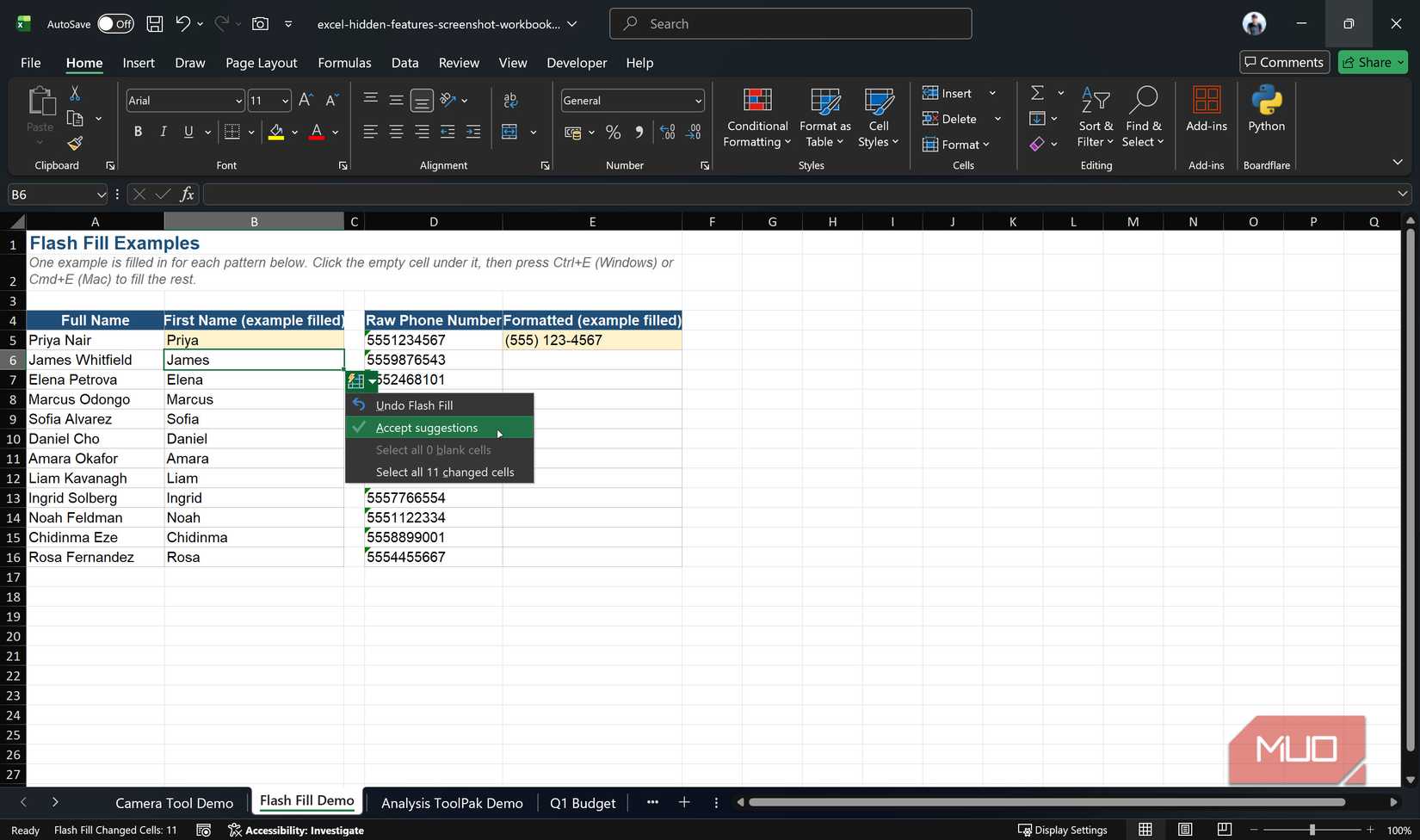Click the Decrease Font Size icon
Viewport: 1420px width, 840px height.
[332, 101]
